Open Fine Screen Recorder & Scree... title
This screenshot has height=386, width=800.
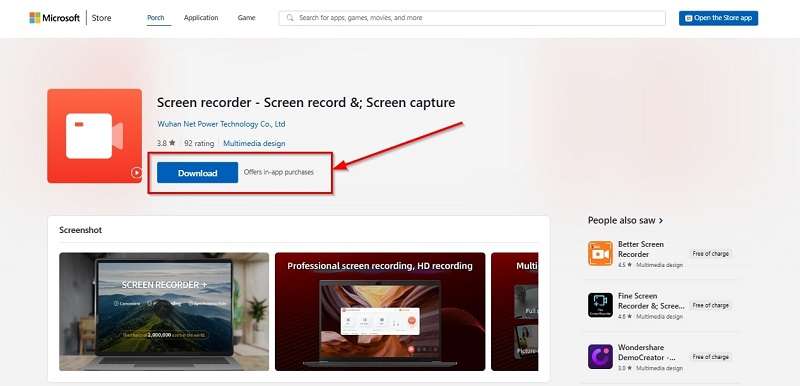tap(651, 301)
